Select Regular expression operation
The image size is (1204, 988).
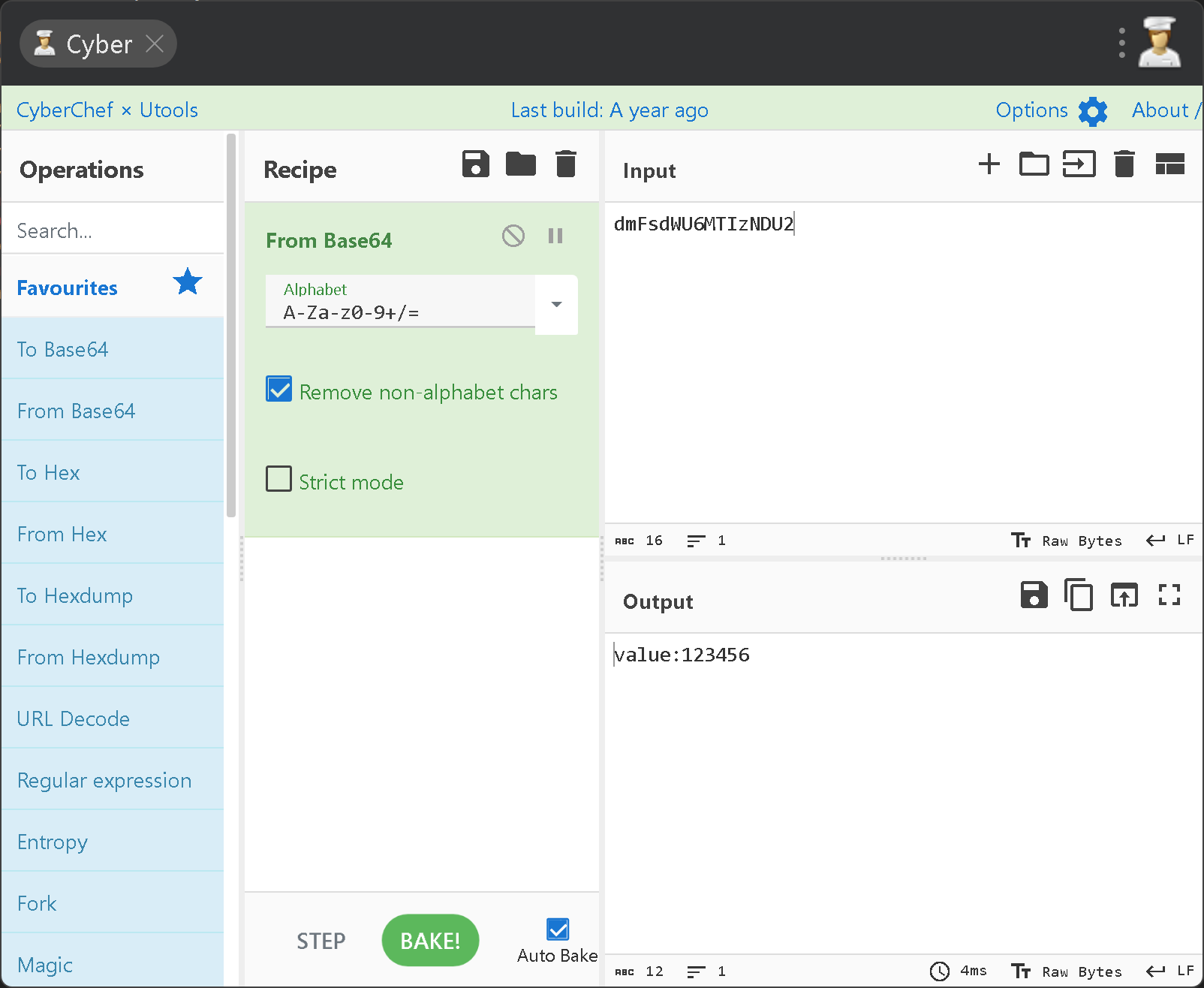point(113,780)
